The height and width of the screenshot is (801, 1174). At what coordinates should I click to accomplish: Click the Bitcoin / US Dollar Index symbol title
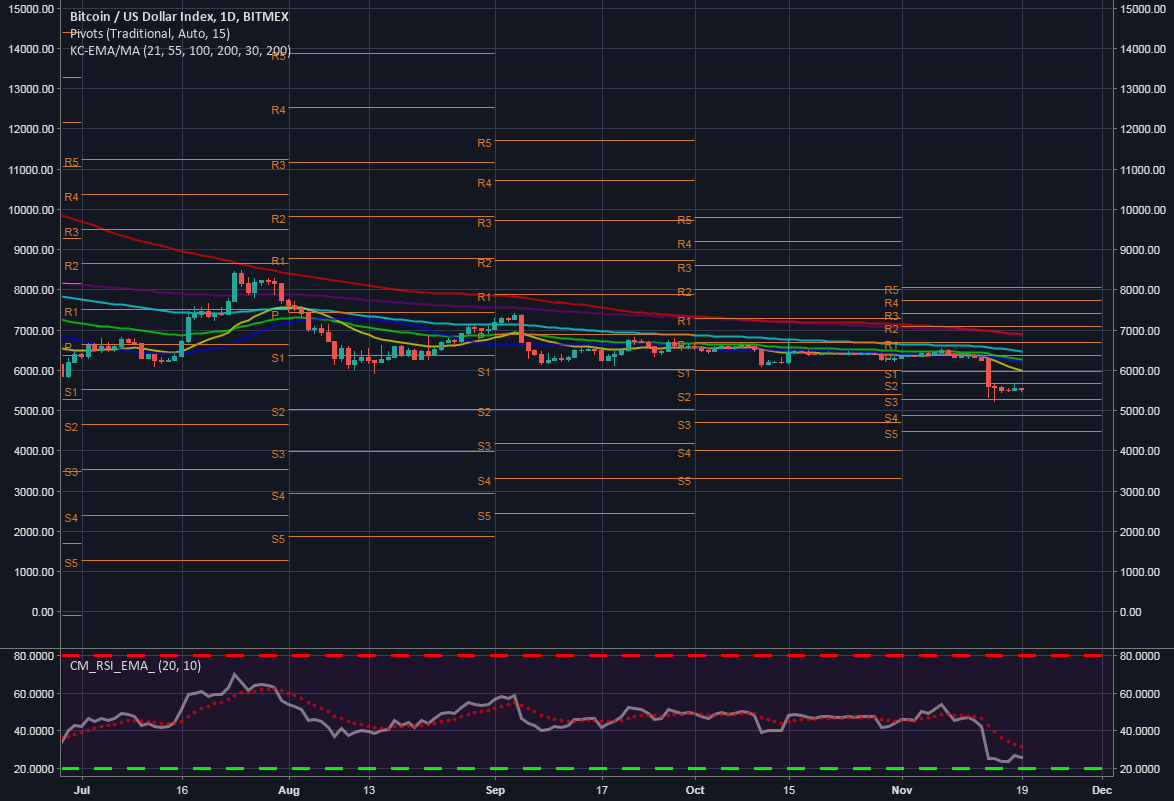click(x=176, y=16)
